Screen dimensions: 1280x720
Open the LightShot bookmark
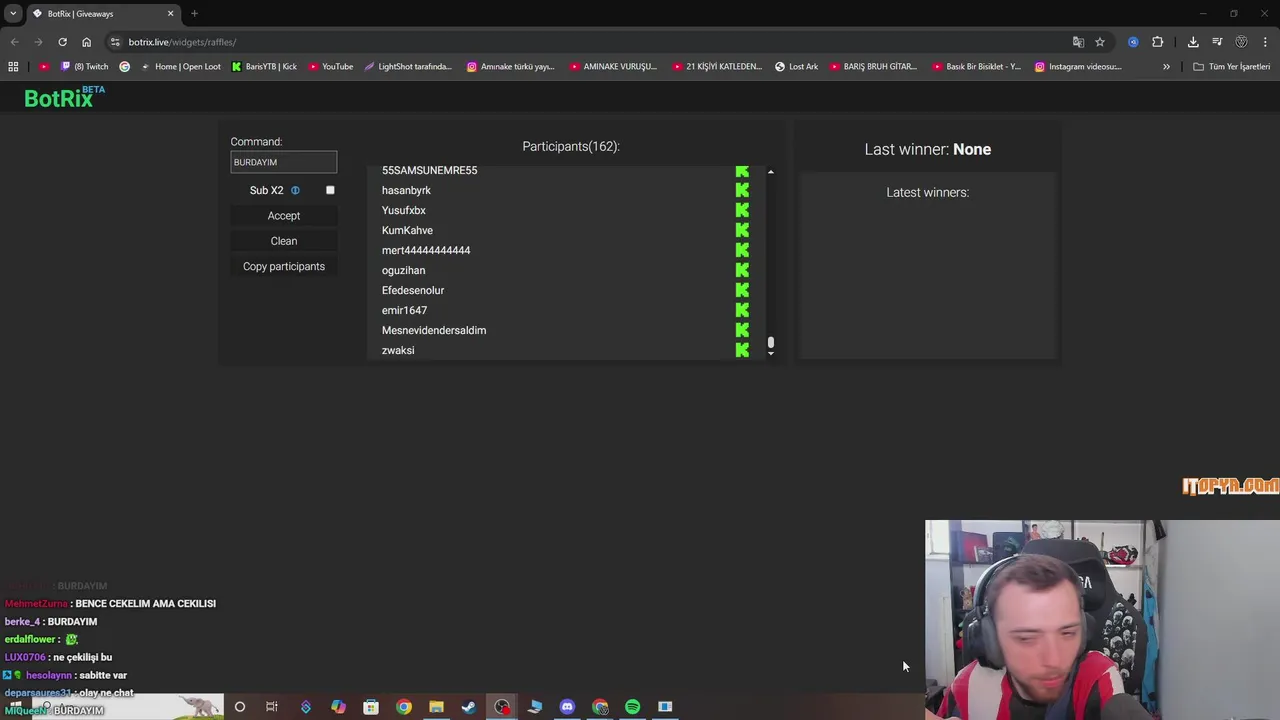tap(408, 67)
